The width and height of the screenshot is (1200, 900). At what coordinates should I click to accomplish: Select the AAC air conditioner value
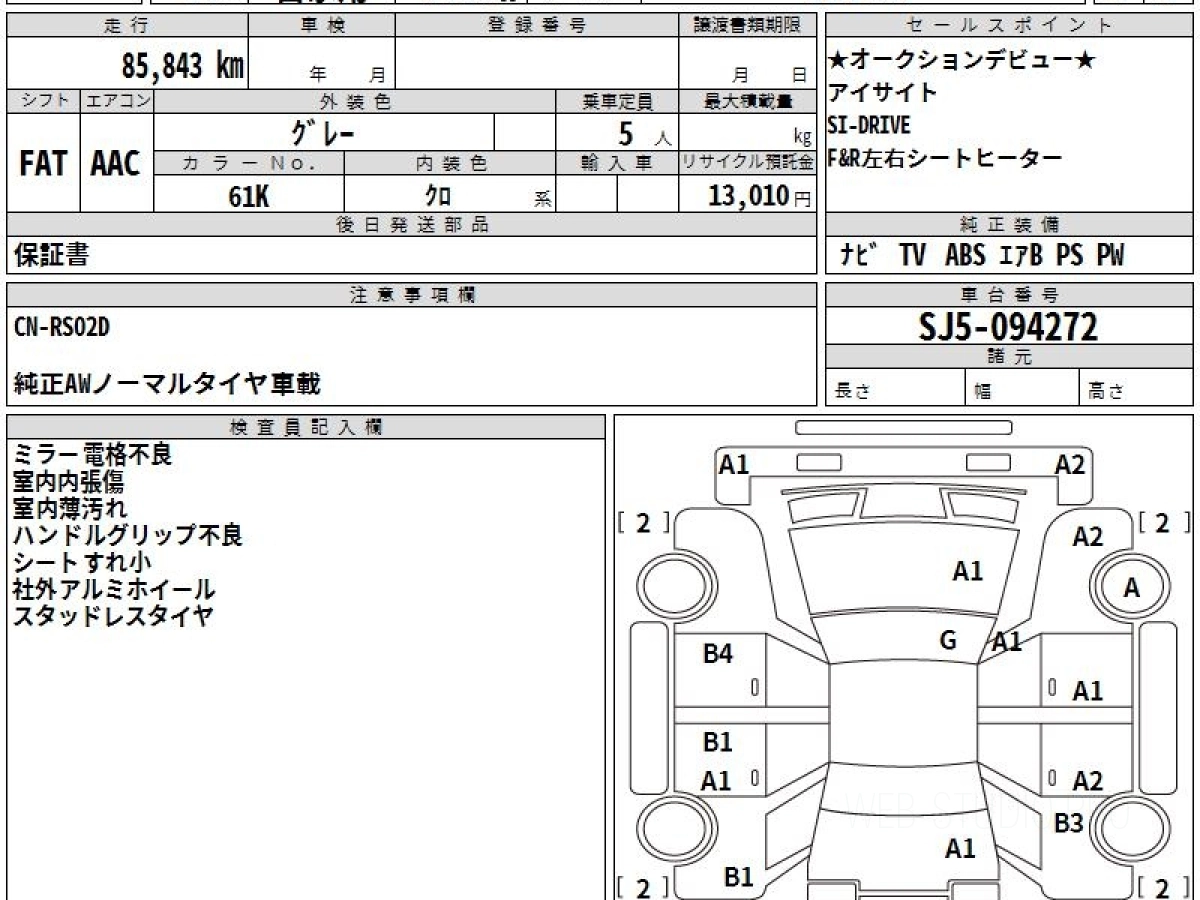(x=116, y=163)
